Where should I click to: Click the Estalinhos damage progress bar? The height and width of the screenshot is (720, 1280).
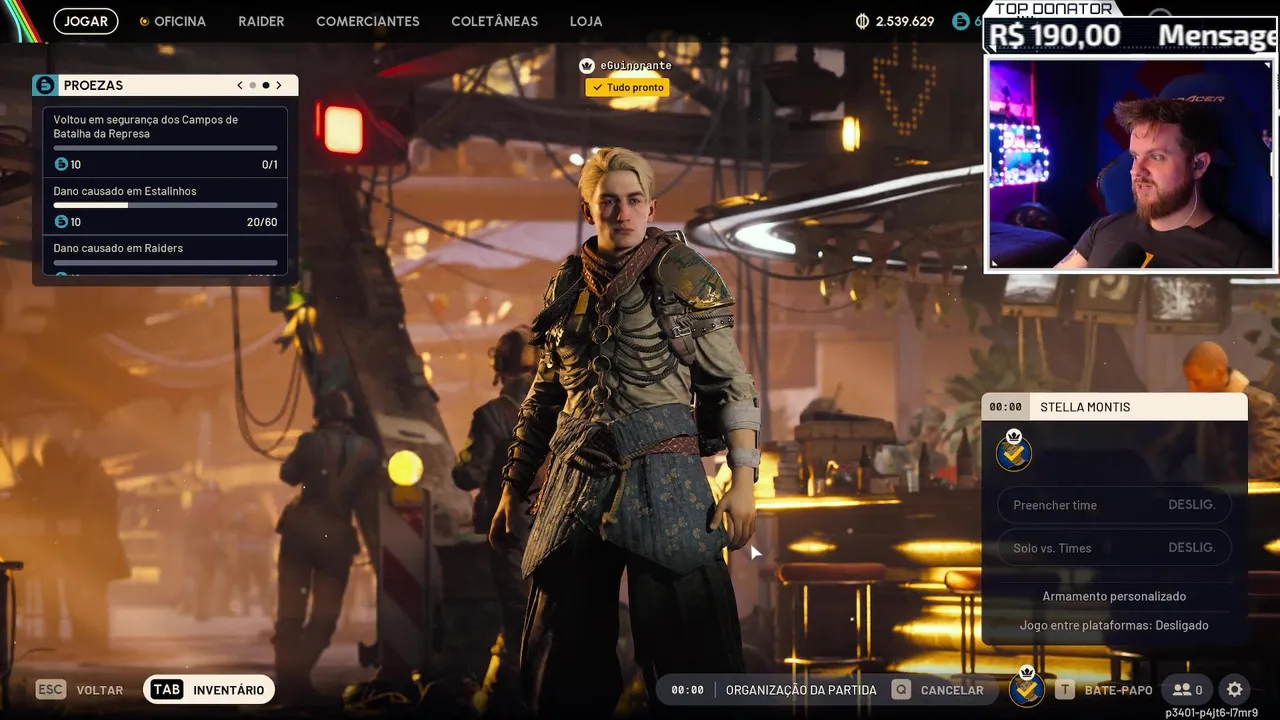point(165,205)
